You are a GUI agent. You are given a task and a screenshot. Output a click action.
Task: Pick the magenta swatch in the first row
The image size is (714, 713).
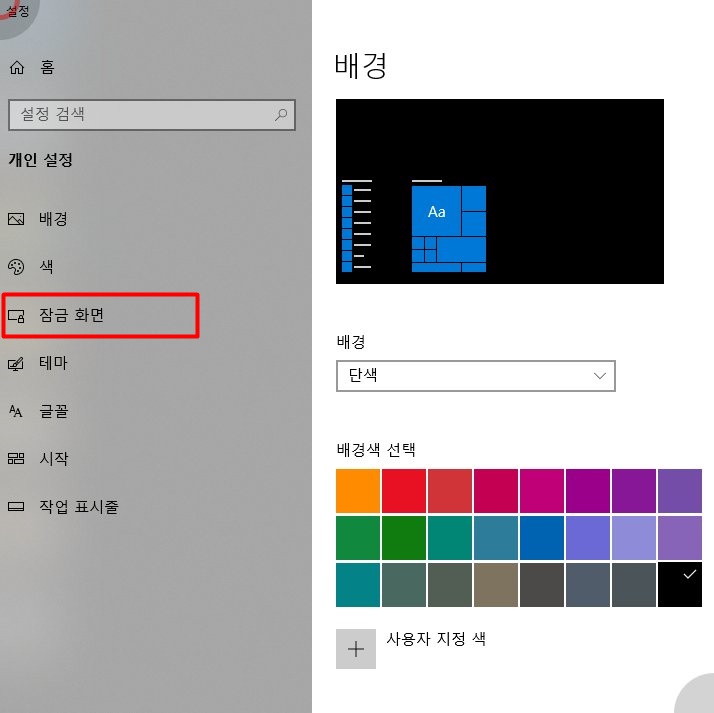[542, 491]
